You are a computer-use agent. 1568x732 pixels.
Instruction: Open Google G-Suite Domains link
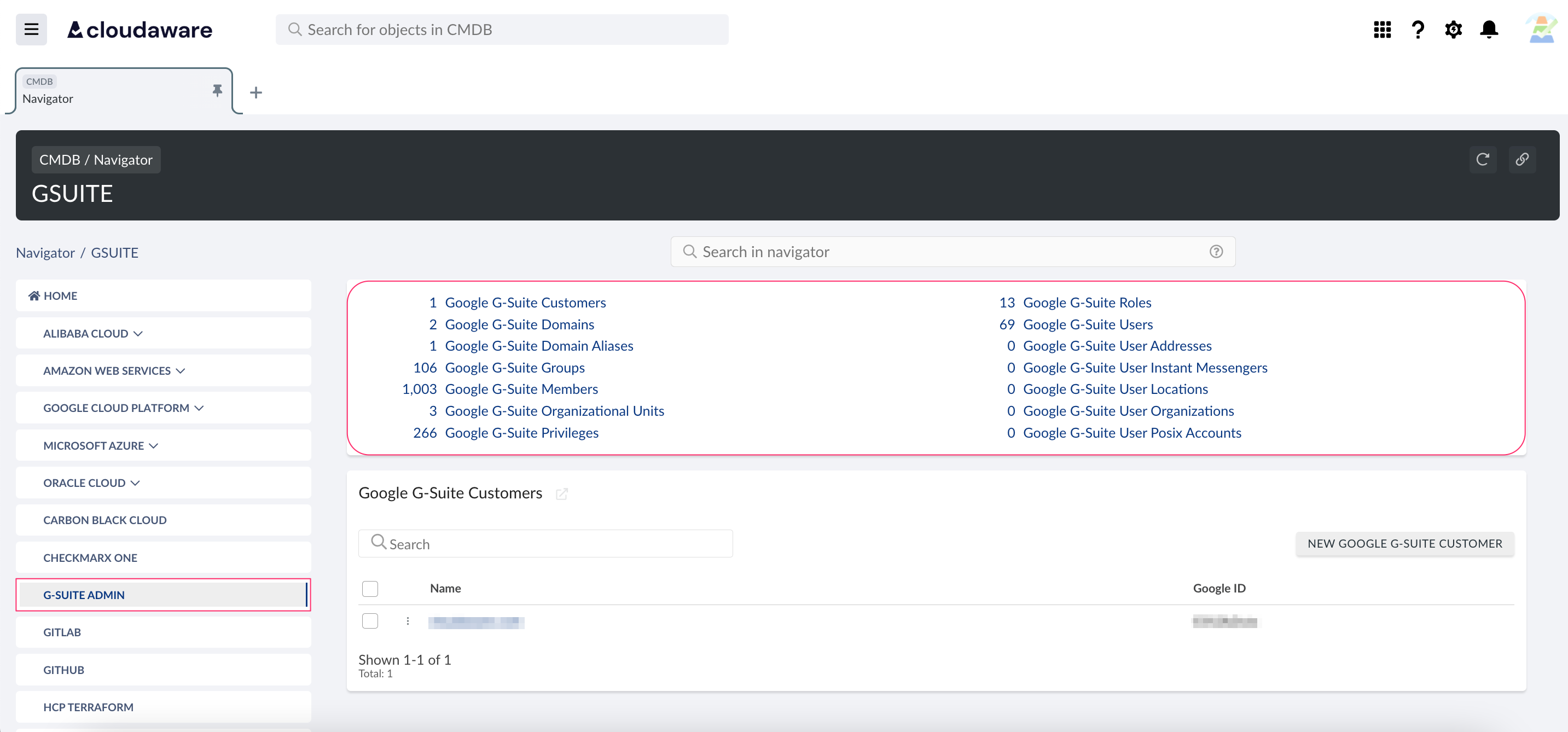(519, 324)
